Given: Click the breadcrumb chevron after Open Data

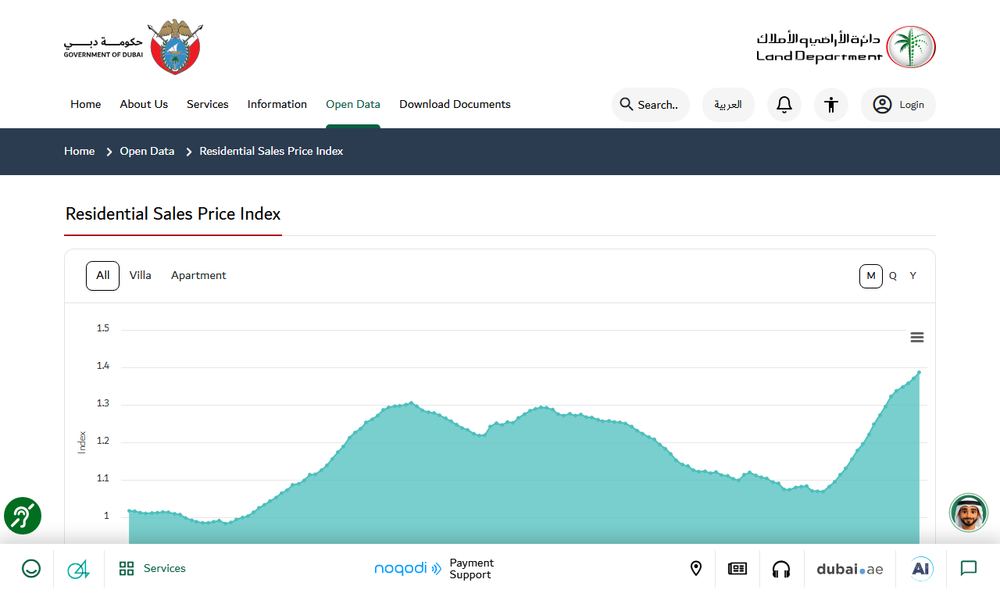Looking at the screenshot, I should [x=188, y=152].
